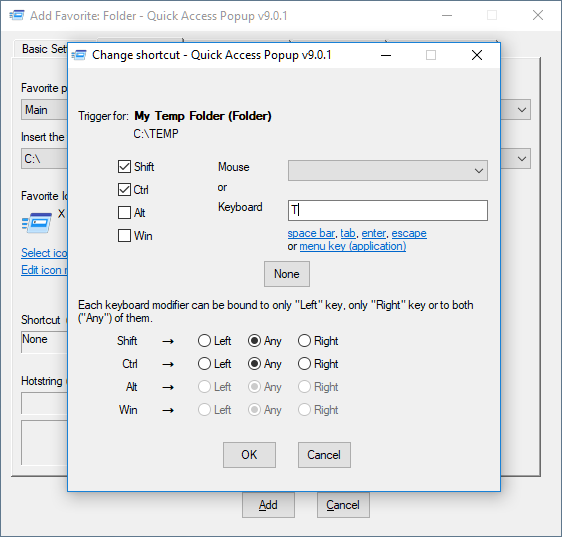Select the 'escape' key link
This screenshot has height=537, width=562.
point(409,233)
